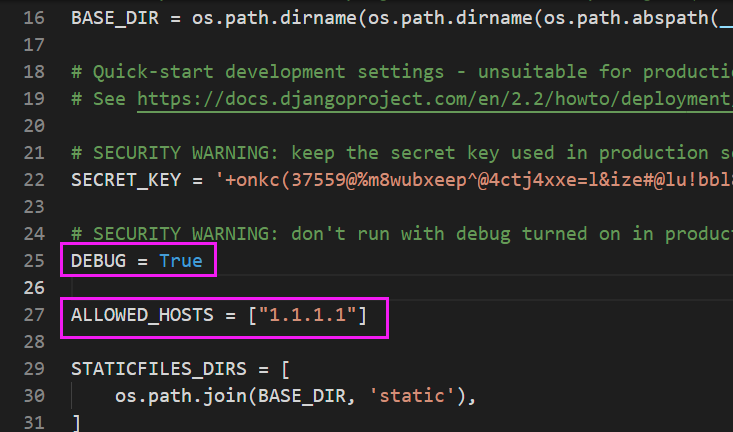Place cursor on empty line 26

point(402,288)
